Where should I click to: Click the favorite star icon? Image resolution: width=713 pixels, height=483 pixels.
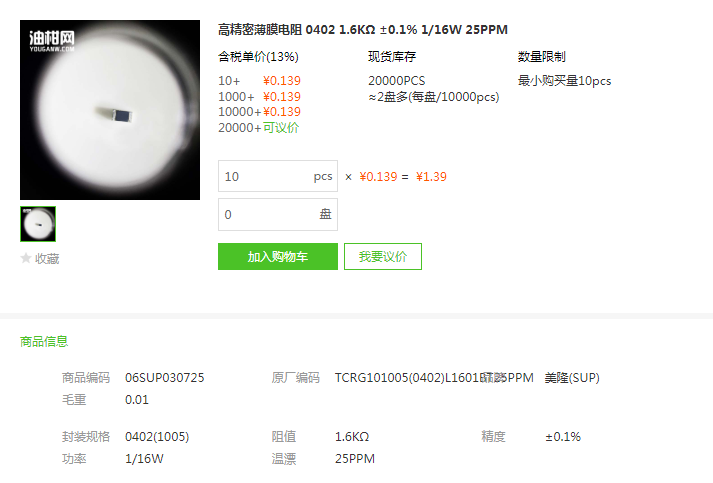pyautogui.click(x=26, y=258)
